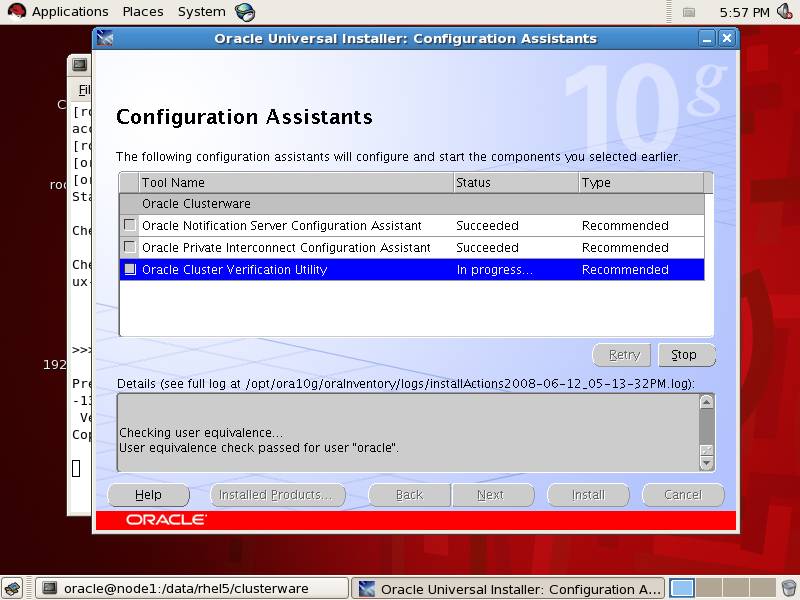800x600 pixels.
Task: Click the show desktop icon in bottom panel
Action: coord(13,589)
